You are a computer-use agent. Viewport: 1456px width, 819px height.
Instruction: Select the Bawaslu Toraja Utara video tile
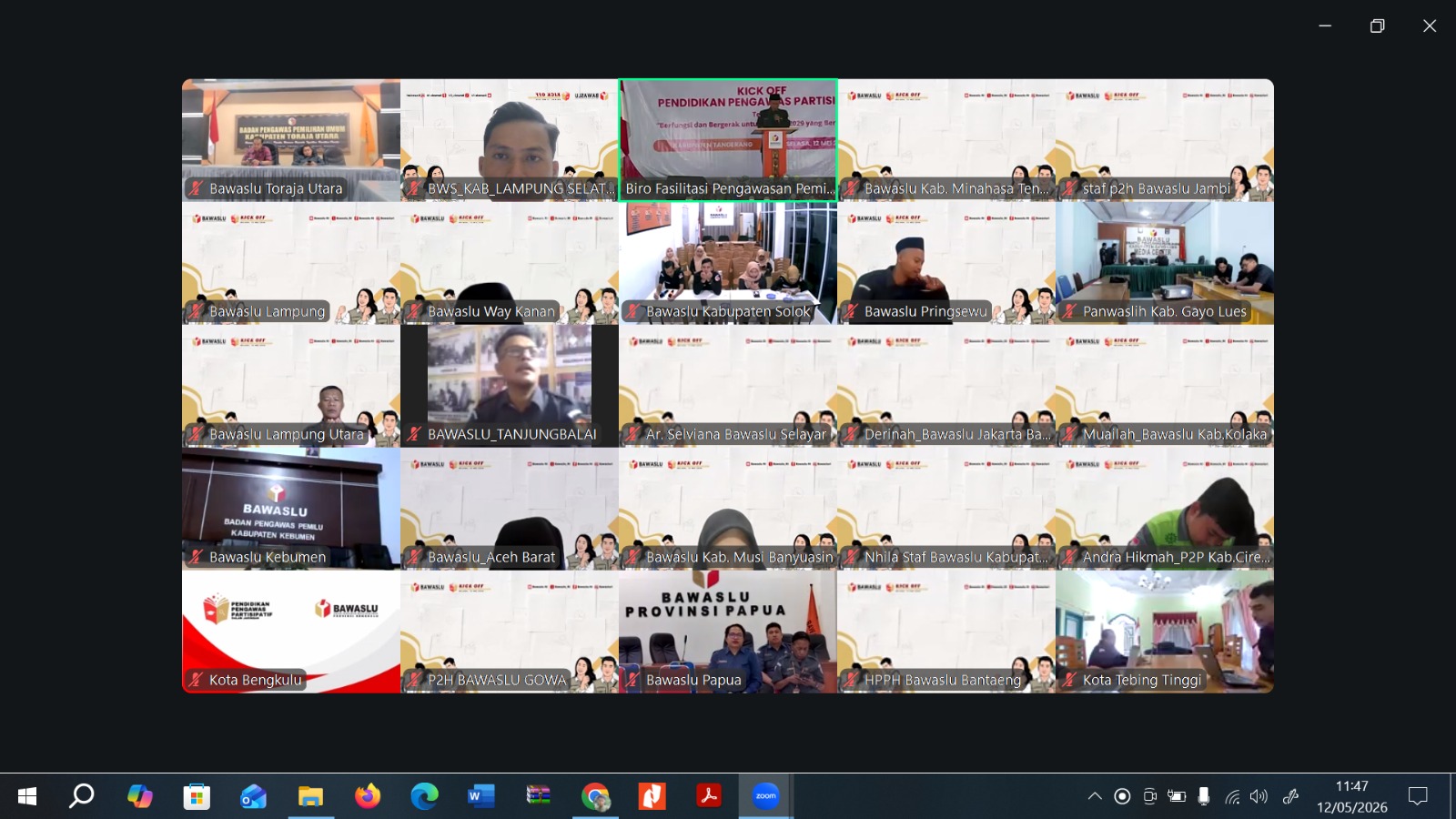[291, 140]
